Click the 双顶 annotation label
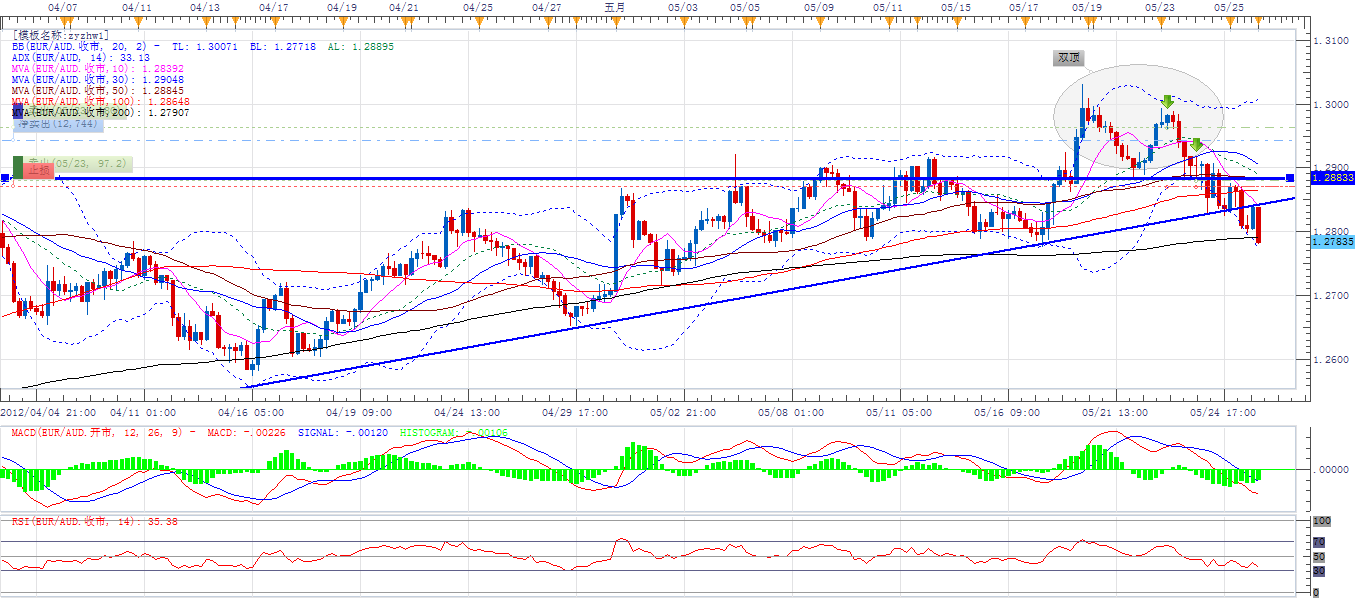 [x=1068, y=58]
